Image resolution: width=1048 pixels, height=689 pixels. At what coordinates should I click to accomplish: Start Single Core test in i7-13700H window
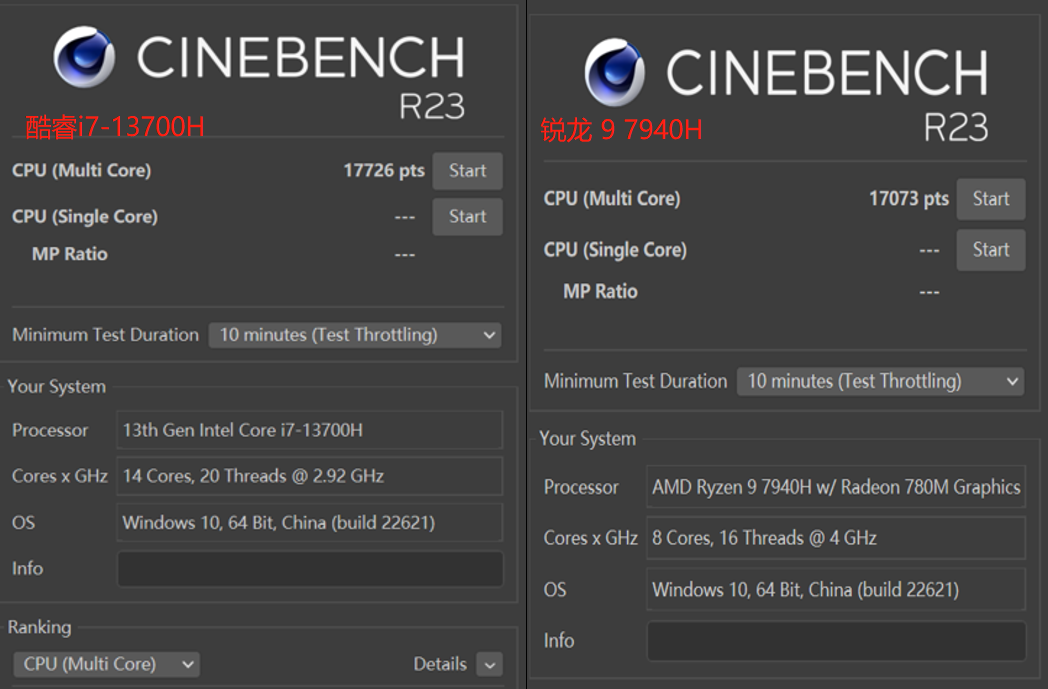pyautogui.click(x=467, y=217)
